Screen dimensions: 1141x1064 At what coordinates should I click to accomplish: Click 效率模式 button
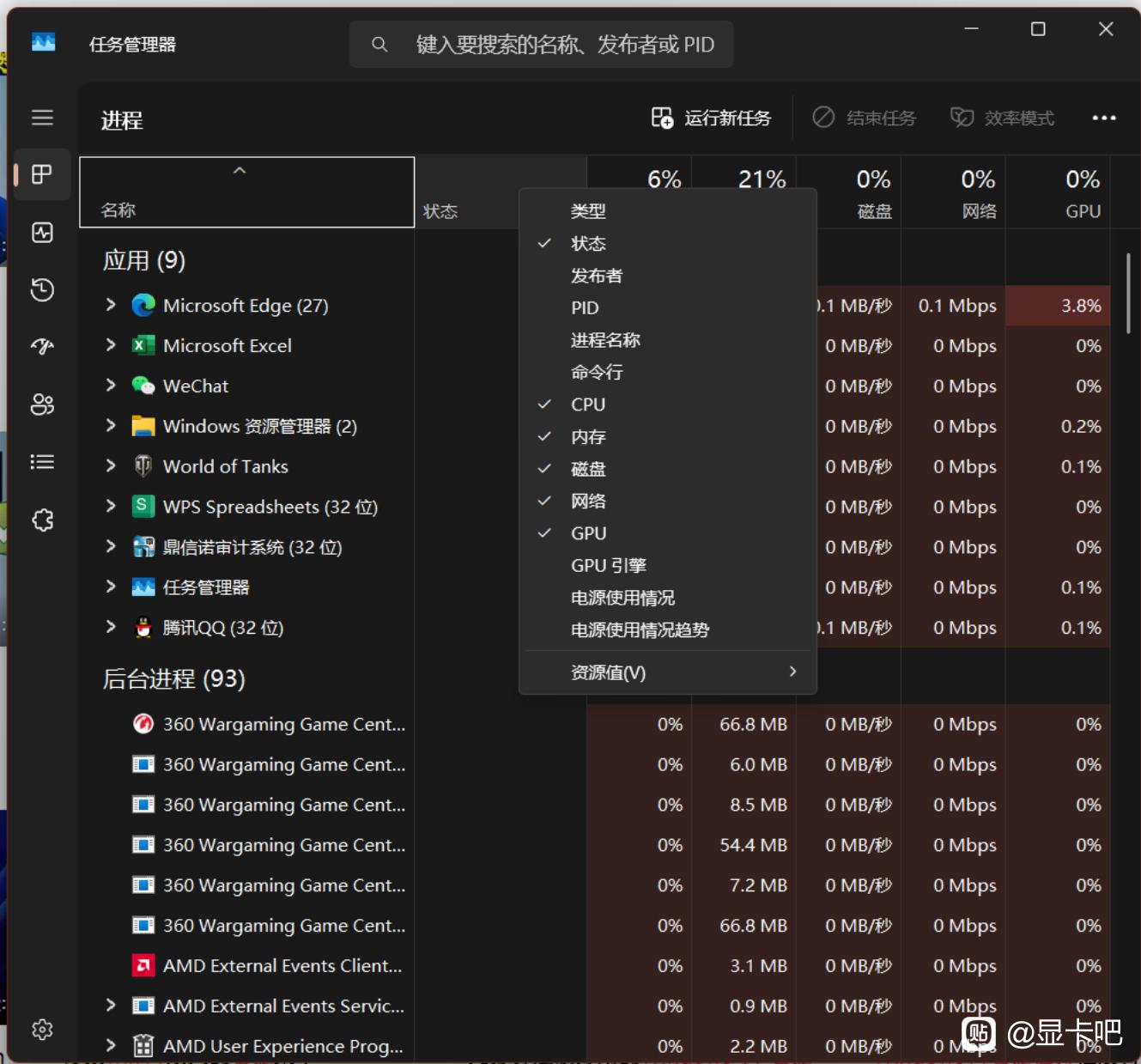click(x=1003, y=118)
